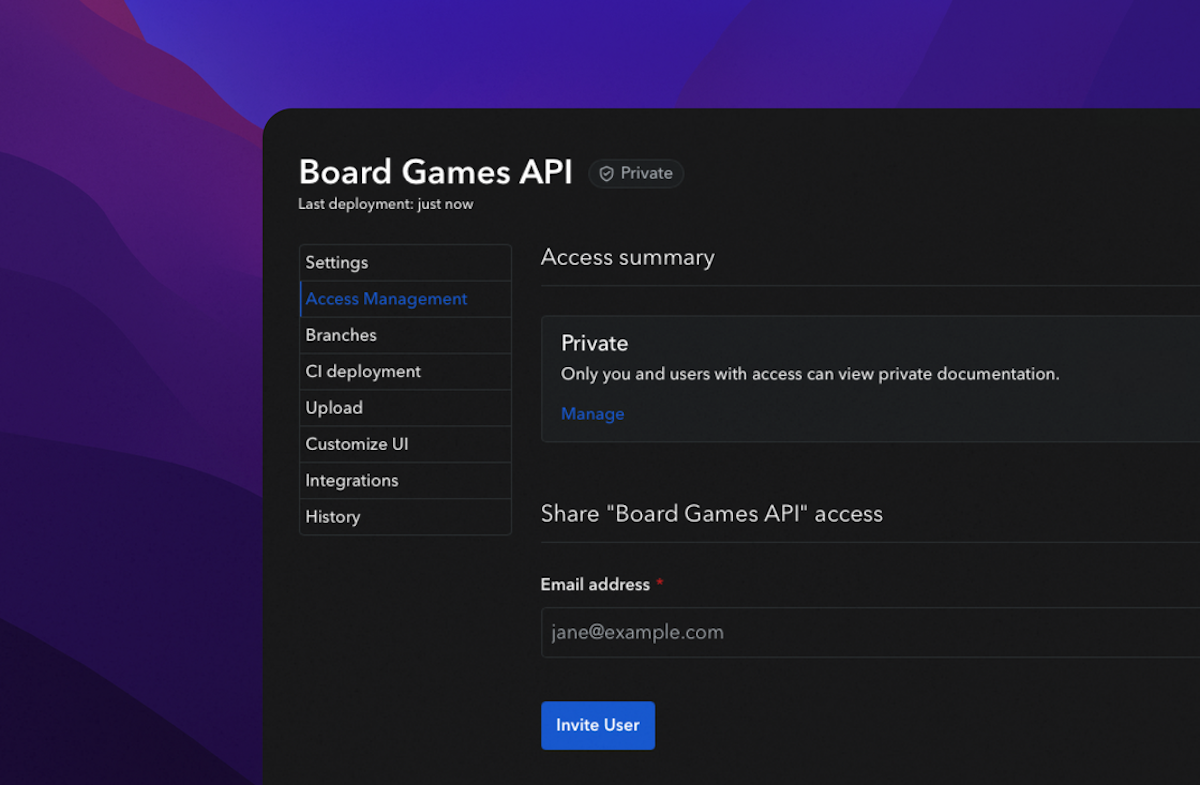Screen dimensions: 1200x785
Task: Select Access Management in the sidebar
Action: [386, 298]
